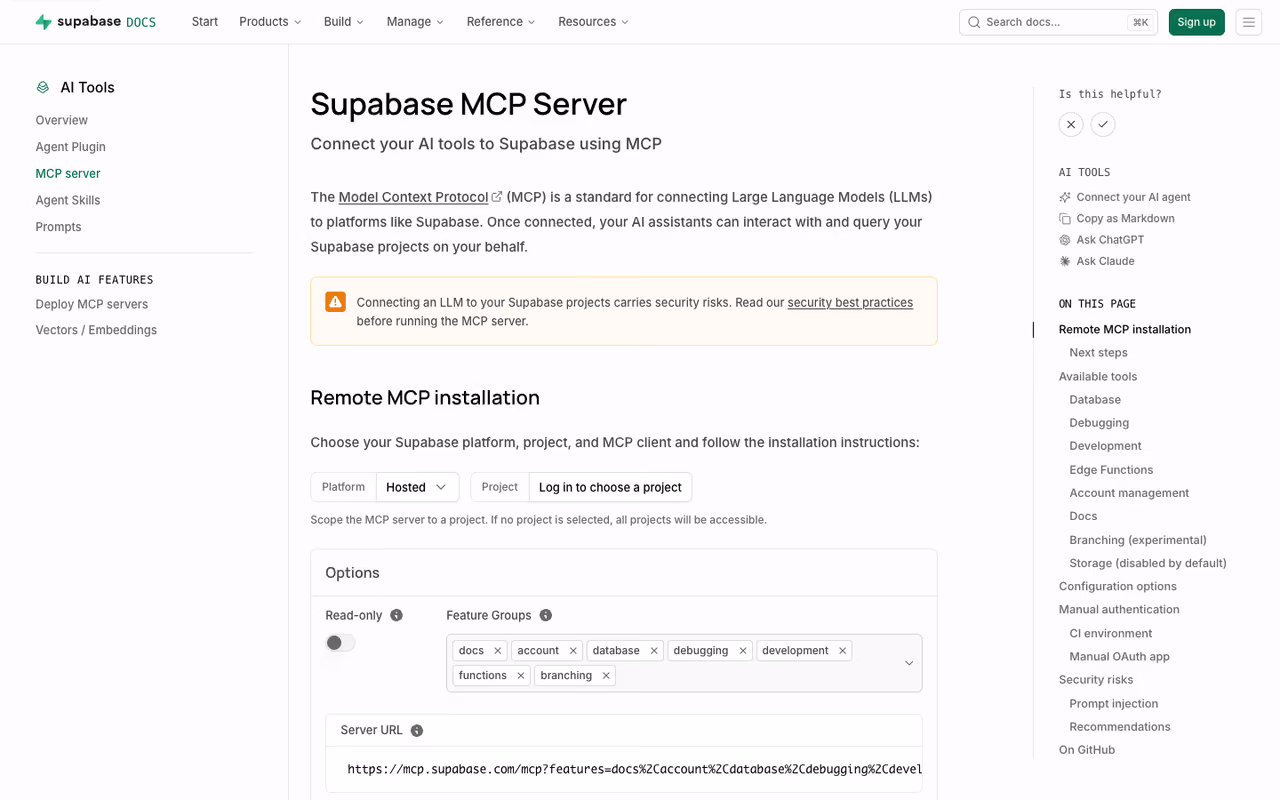Jump to Storage (disabled by default) section

tap(1148, 563)
